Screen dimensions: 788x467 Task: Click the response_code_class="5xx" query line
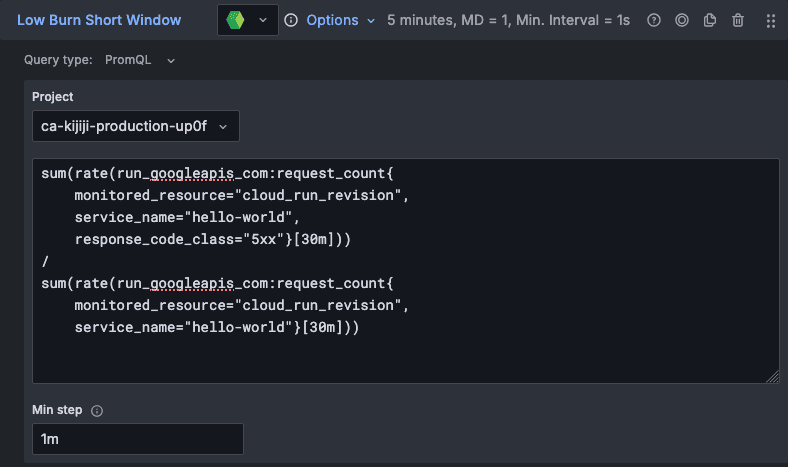pos(213,239)
